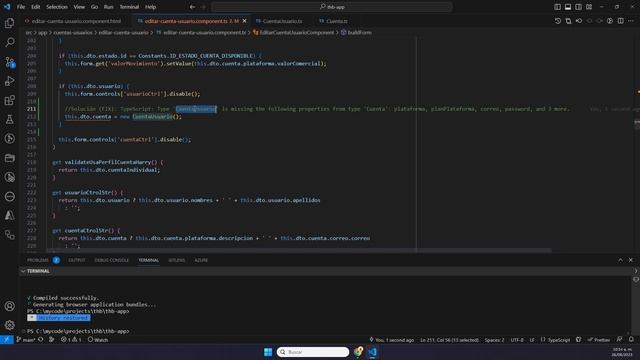
Task: Click the LF end-of-line indicator
Action: (532, 340)
